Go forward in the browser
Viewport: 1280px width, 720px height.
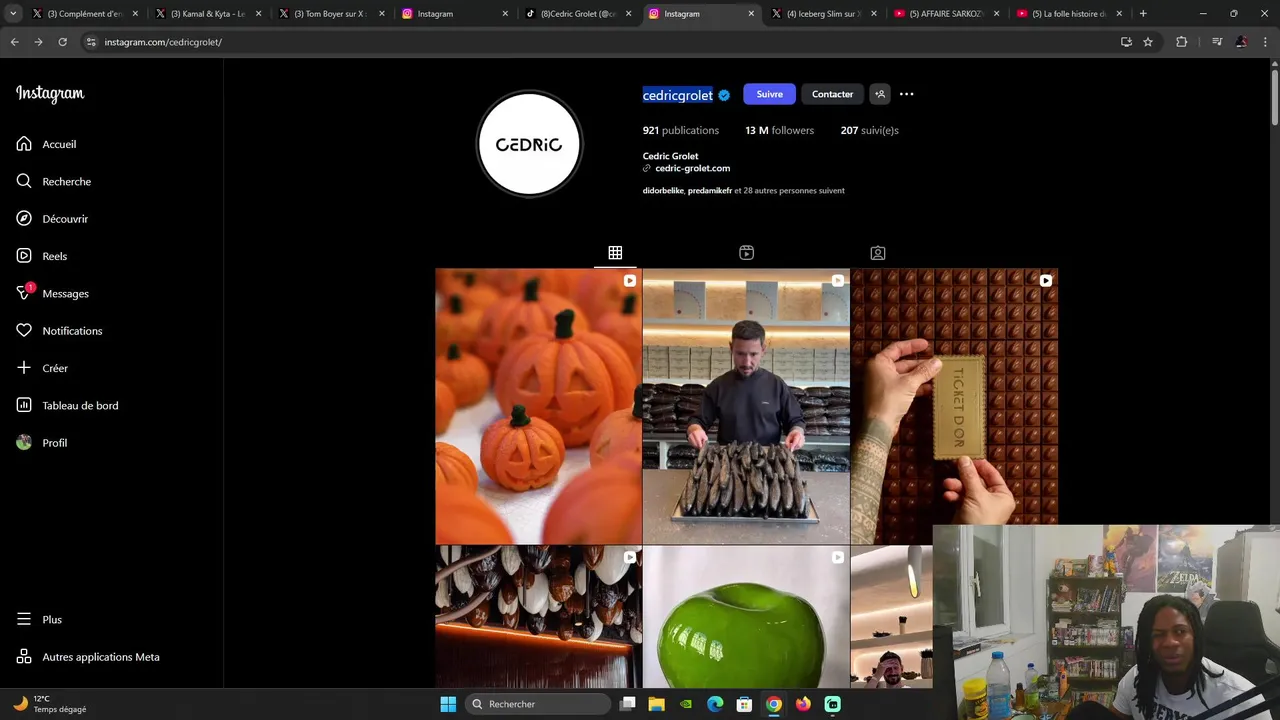(38, 42)
